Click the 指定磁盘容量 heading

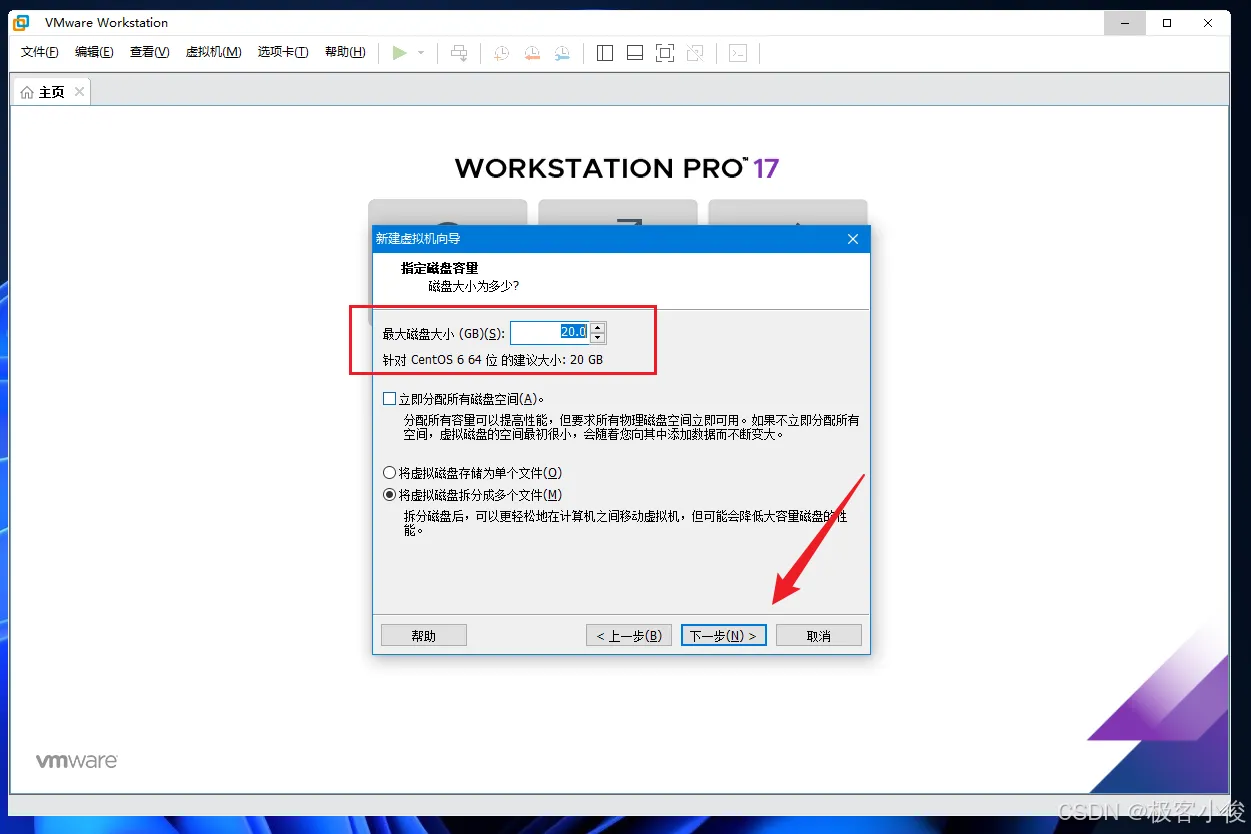pos(440,268)
